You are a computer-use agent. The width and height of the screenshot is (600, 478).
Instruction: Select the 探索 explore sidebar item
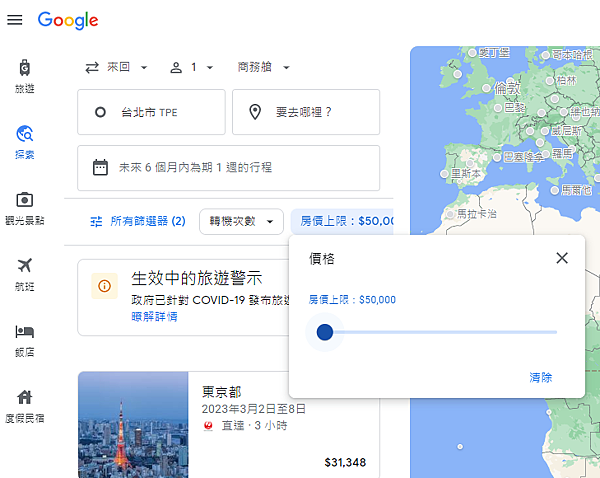(24, 142)
